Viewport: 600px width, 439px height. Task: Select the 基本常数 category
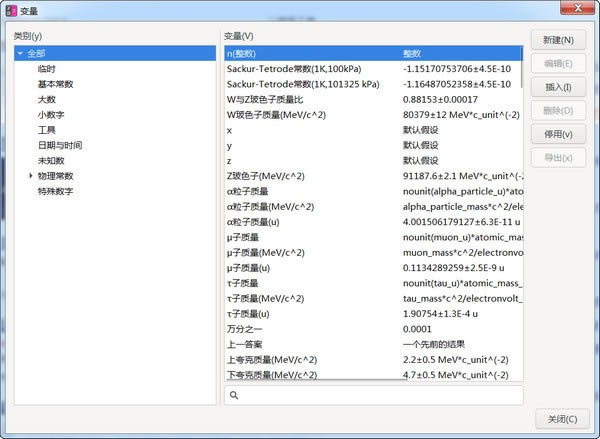click(x=55, y=84)
